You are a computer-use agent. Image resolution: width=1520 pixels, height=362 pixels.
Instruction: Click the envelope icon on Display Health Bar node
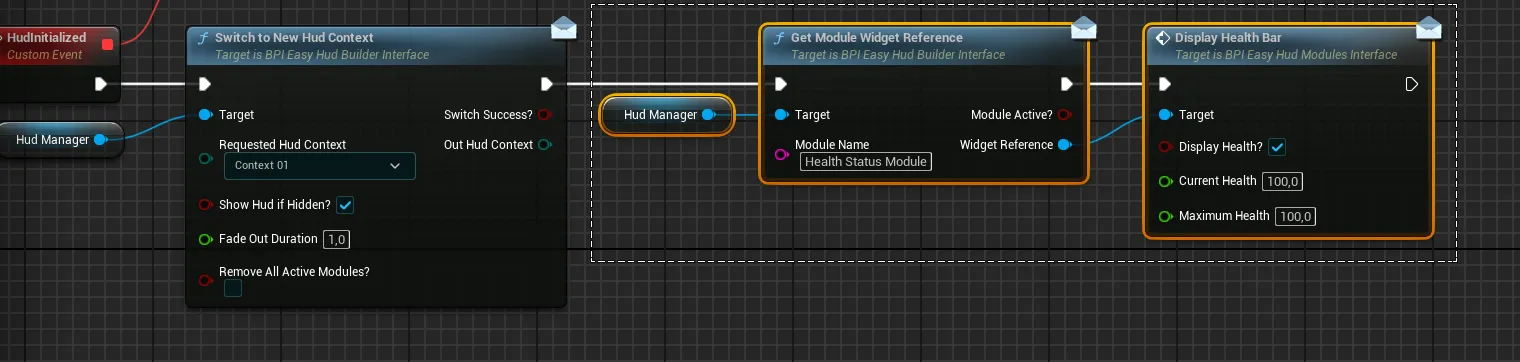(1429, 29)
